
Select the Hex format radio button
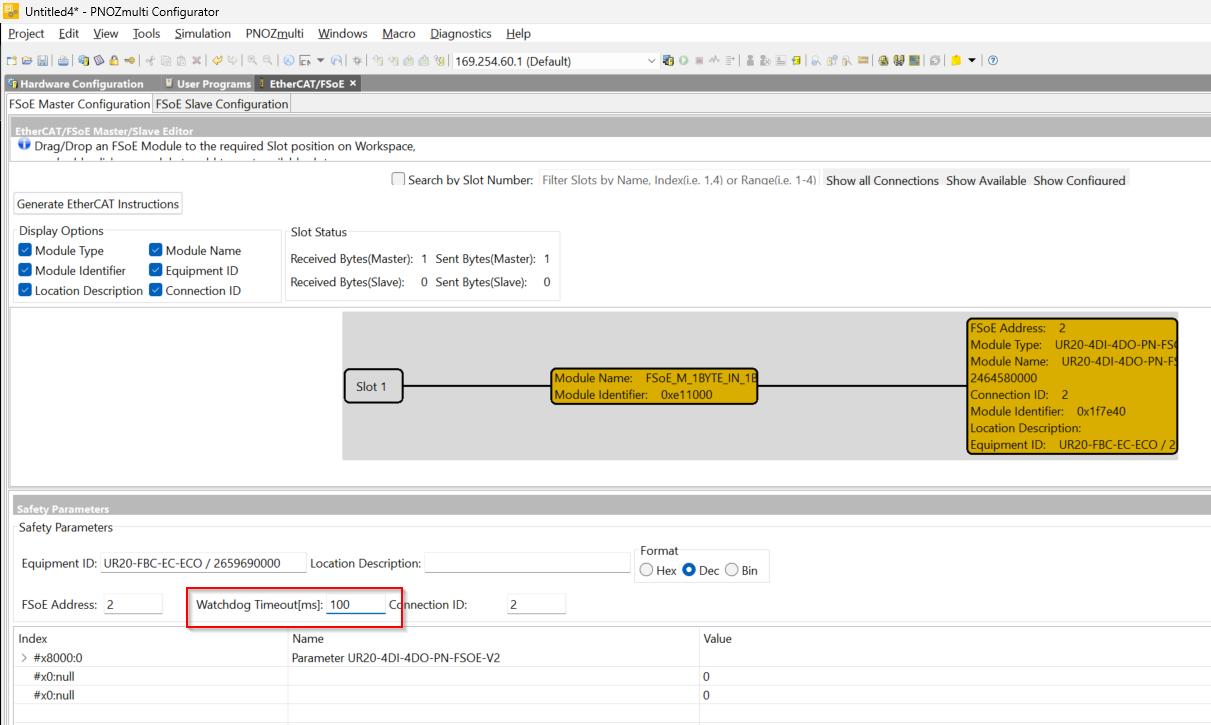[646, 570]
